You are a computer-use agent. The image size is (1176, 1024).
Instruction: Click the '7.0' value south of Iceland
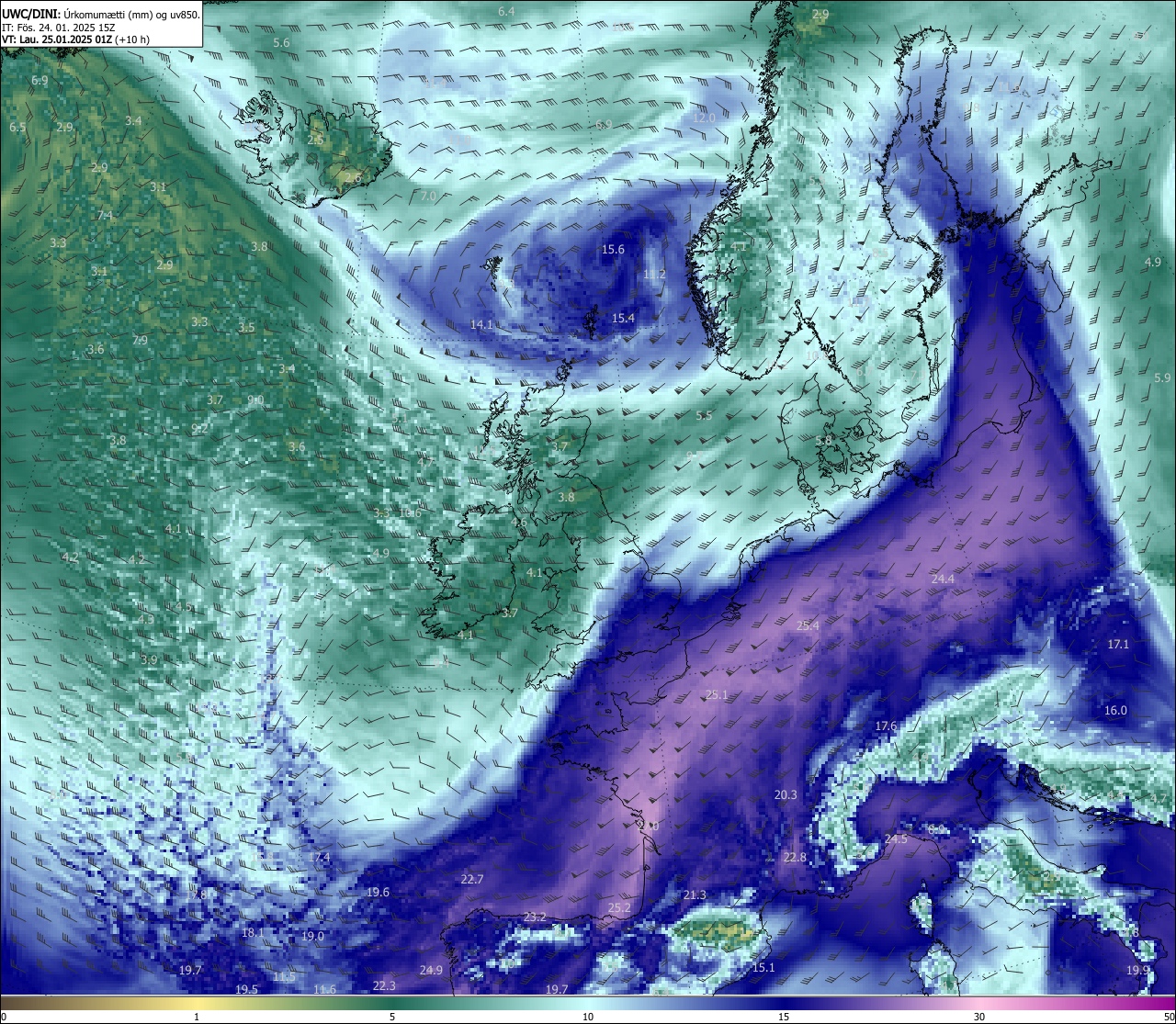pos(428,197)
